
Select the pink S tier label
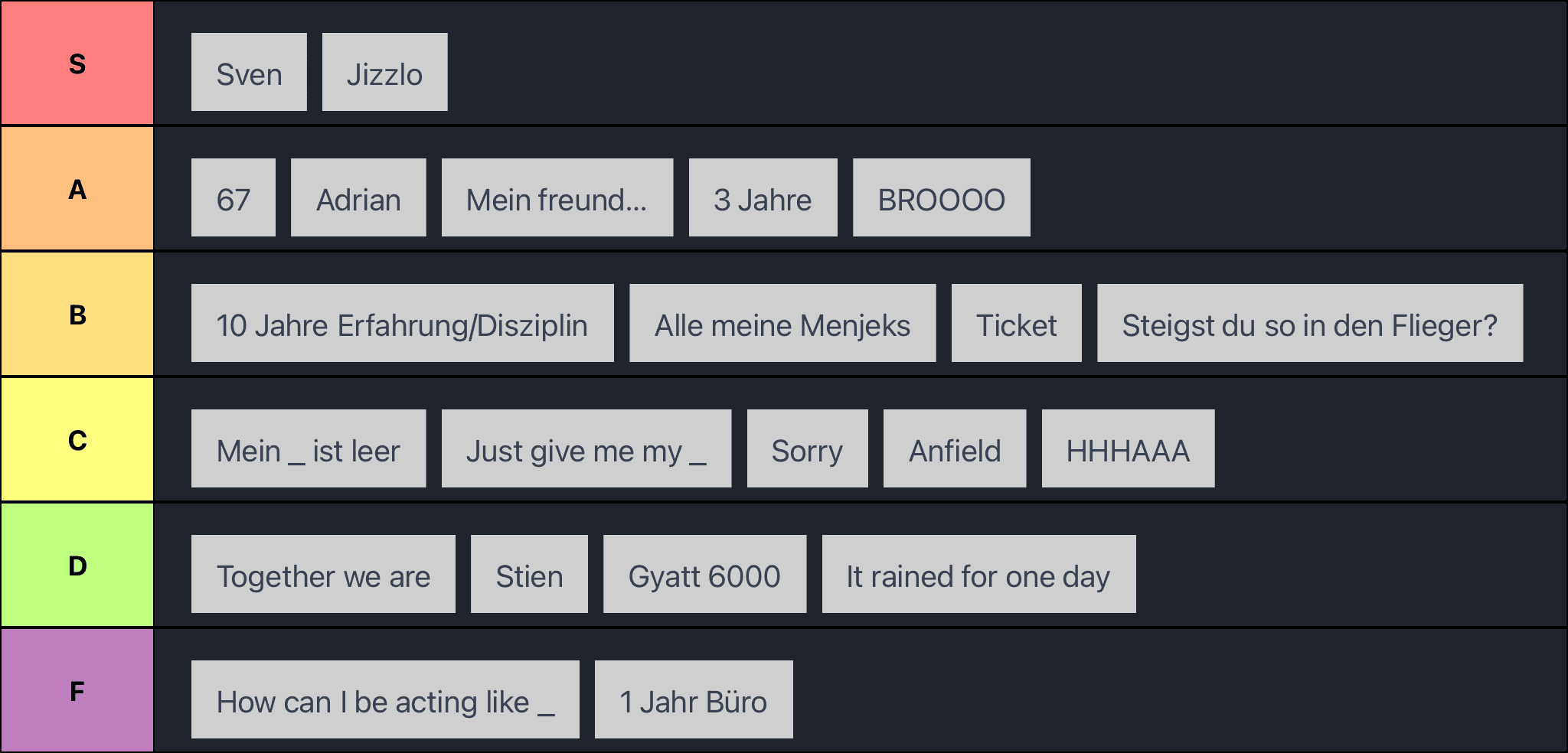[77, 63]
